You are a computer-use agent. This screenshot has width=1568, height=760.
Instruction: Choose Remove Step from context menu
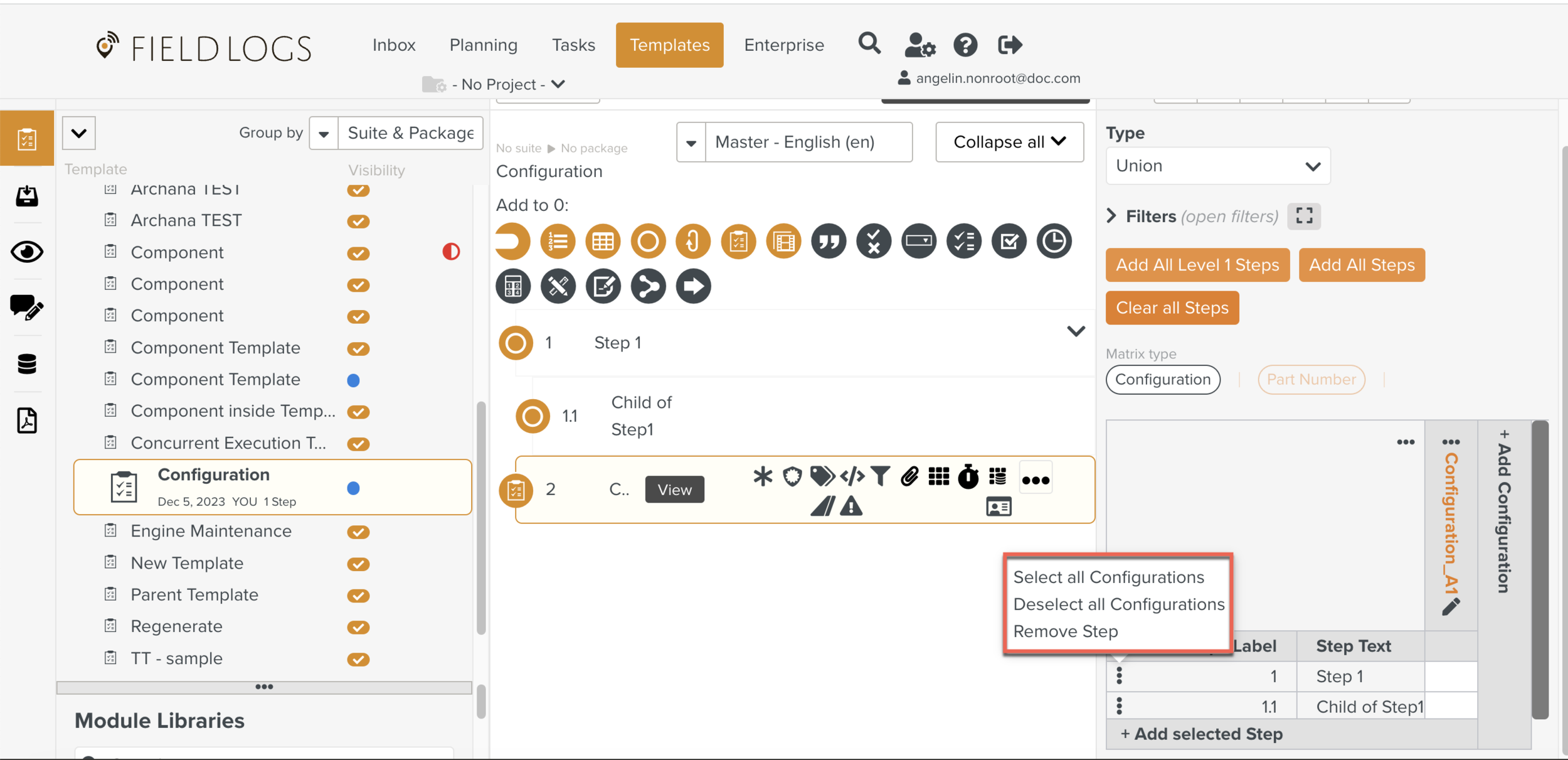coord(1066,631)
